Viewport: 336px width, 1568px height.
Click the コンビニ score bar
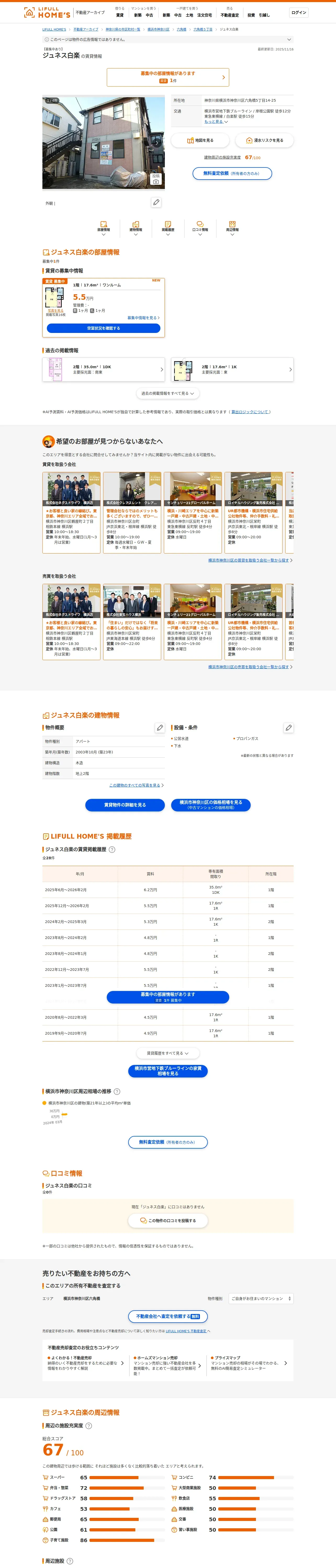[x=256, y=1477]
